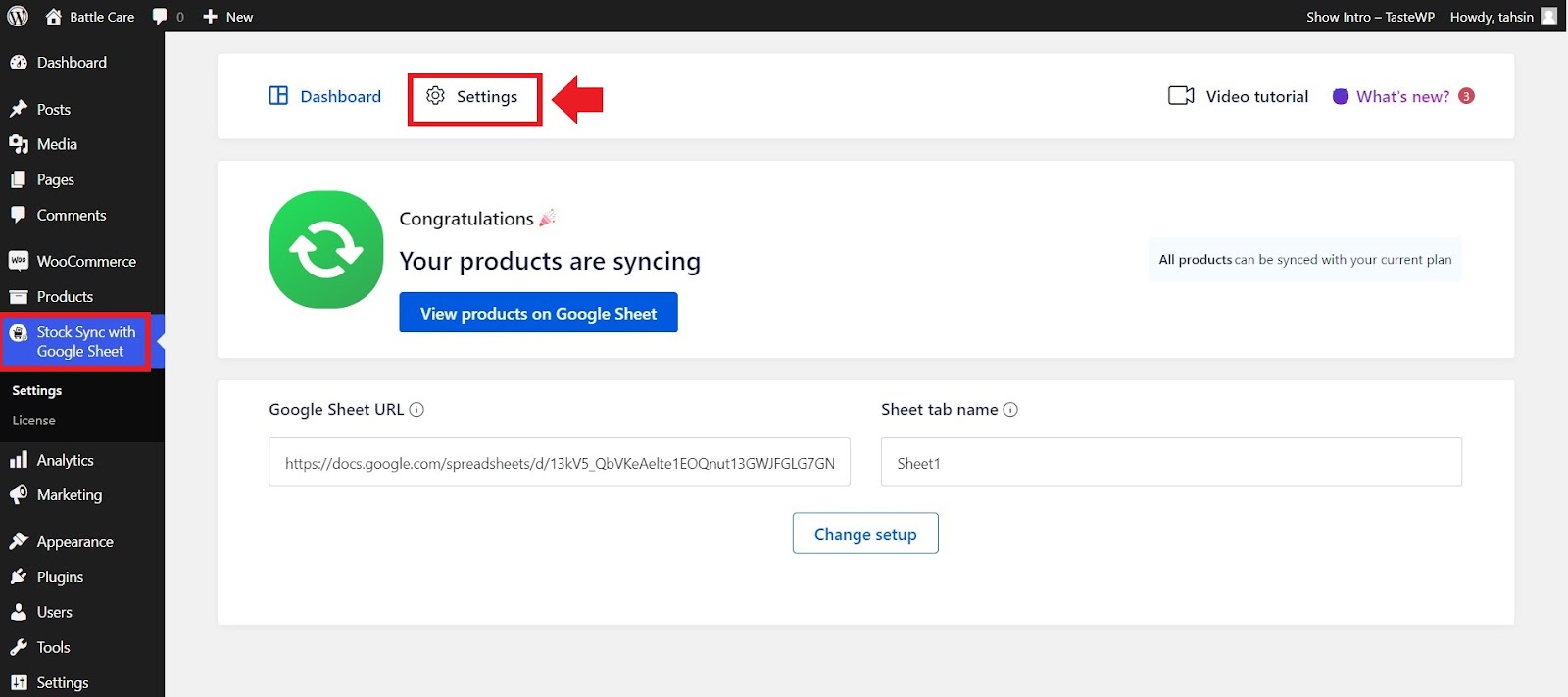Click the Battle Care site name
The image size is (1568, 697).
point(102,17)
